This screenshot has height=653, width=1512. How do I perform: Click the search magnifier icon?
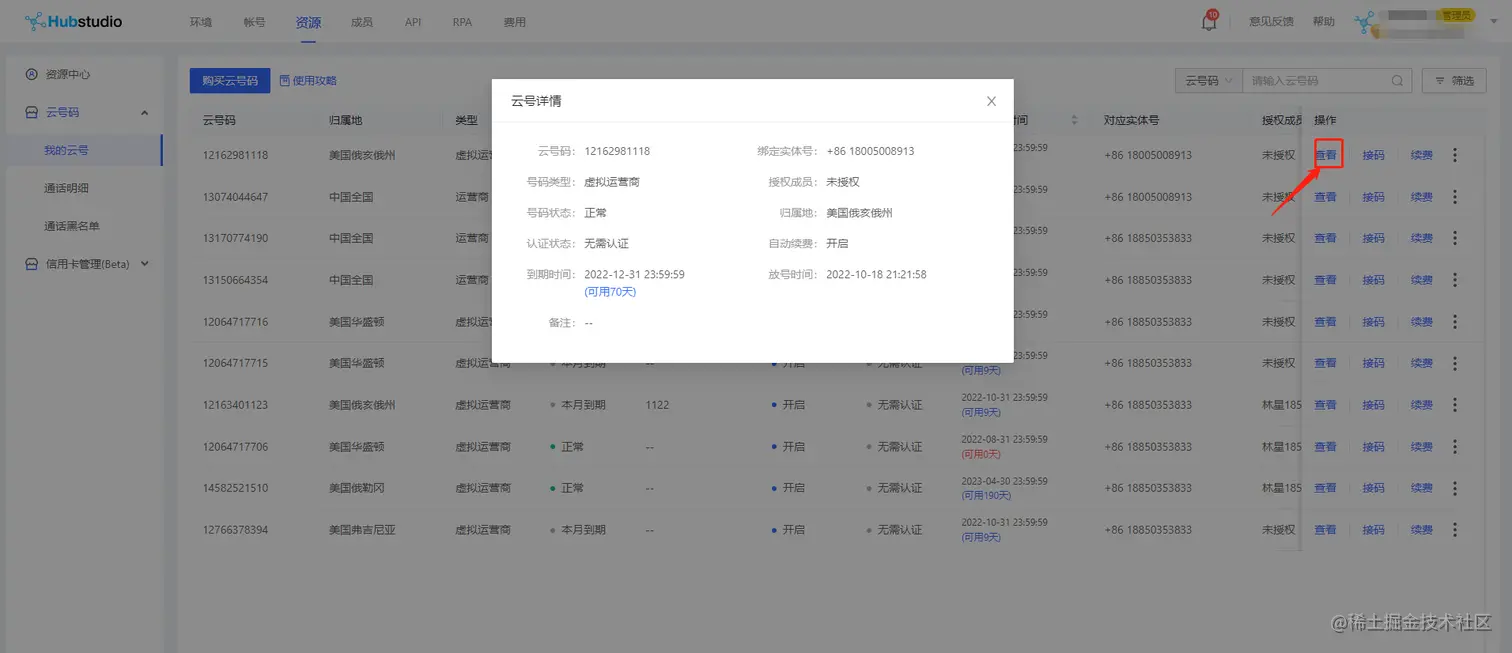[1397, 81]
